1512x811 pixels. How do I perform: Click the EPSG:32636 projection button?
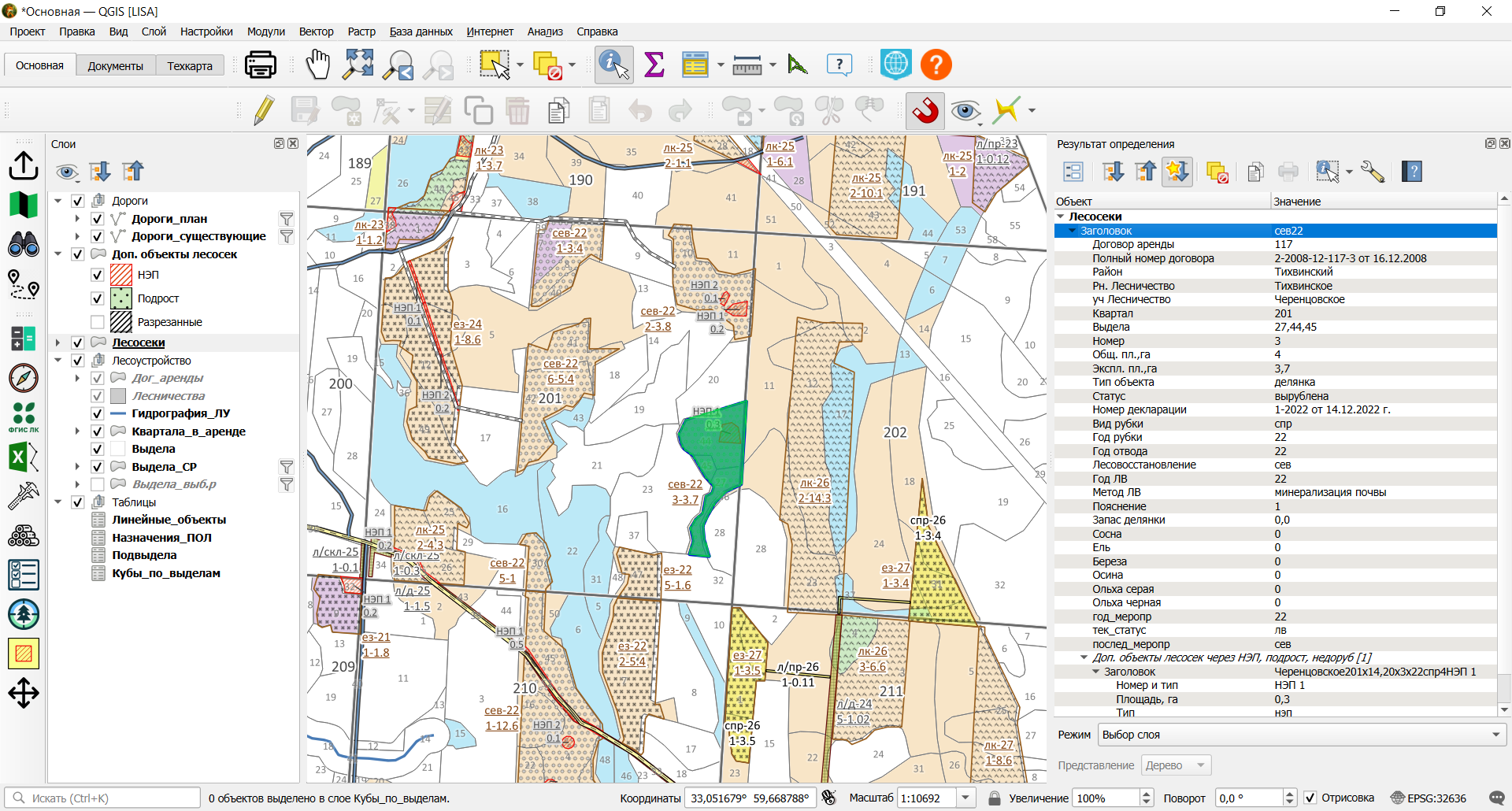(1429, 798)
